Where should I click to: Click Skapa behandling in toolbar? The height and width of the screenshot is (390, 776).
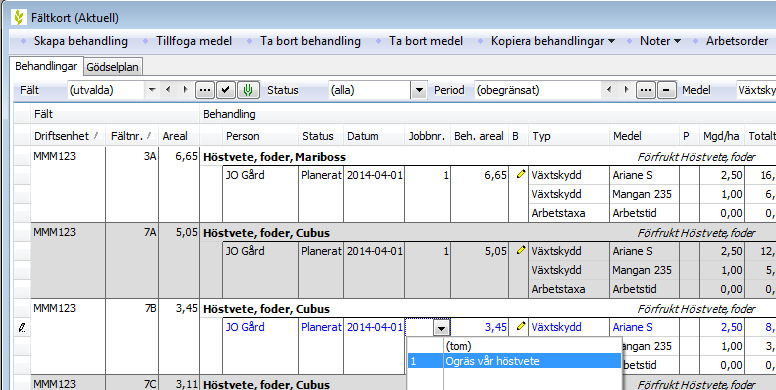[80, 41]
